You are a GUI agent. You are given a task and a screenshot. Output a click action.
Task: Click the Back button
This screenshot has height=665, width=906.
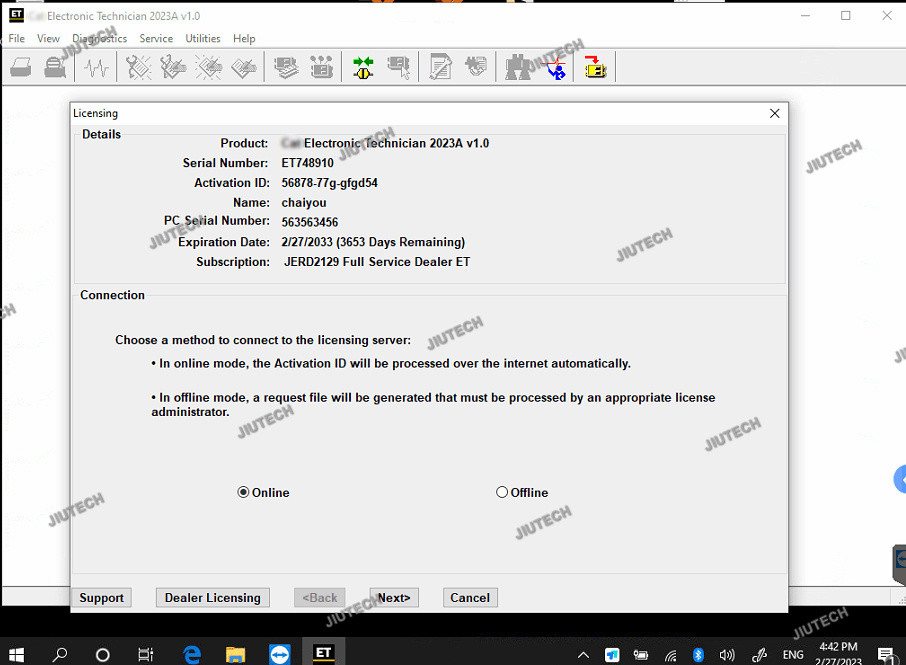[320, 597]
